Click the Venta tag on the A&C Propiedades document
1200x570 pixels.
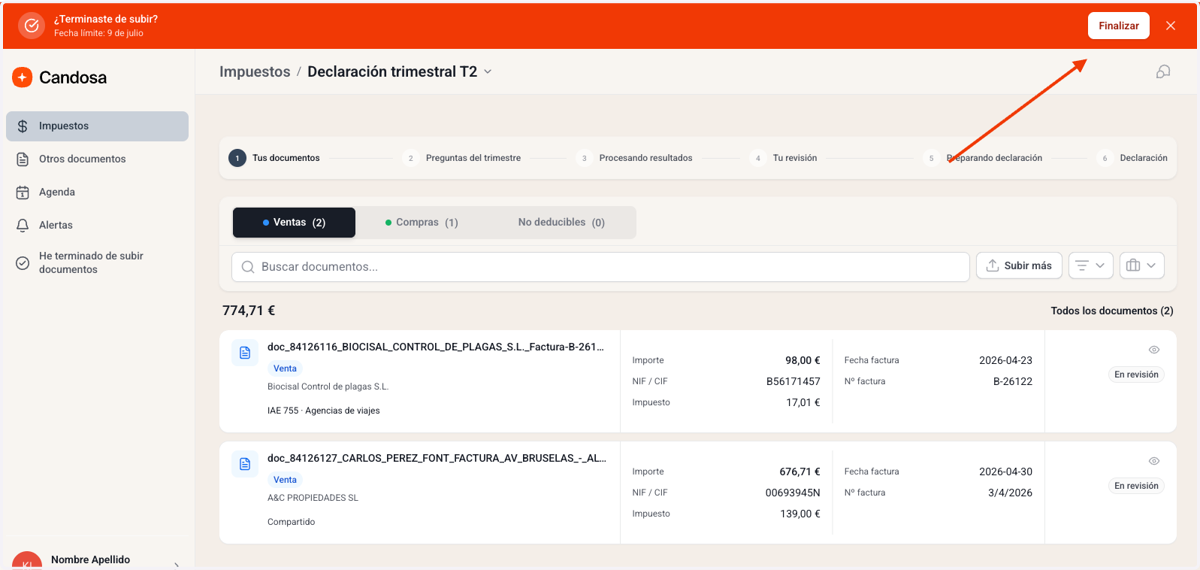coord(286,479)
